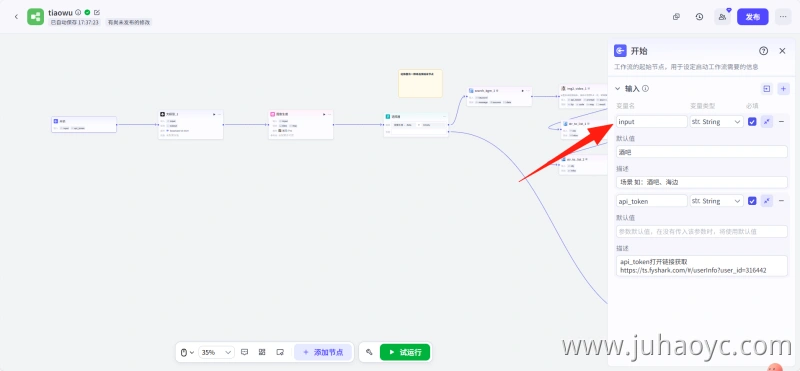Click the help icon in Start panel
The image size is (800, 371).
click(x=763, y=51)
